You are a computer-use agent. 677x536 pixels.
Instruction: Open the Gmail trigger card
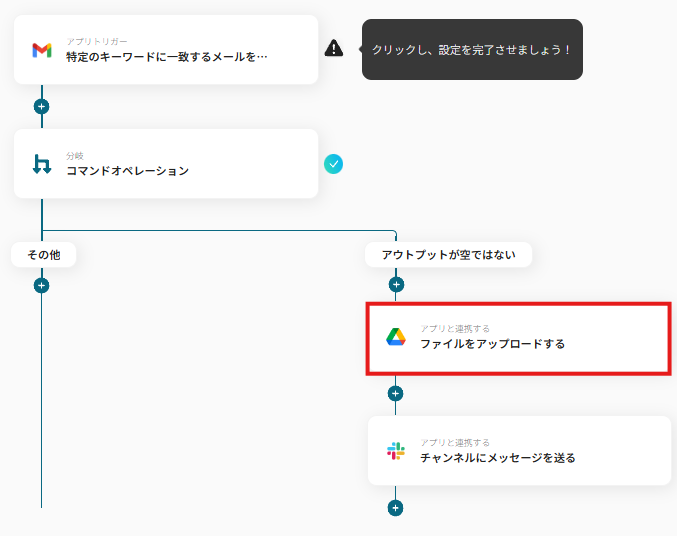coord(166,50)
